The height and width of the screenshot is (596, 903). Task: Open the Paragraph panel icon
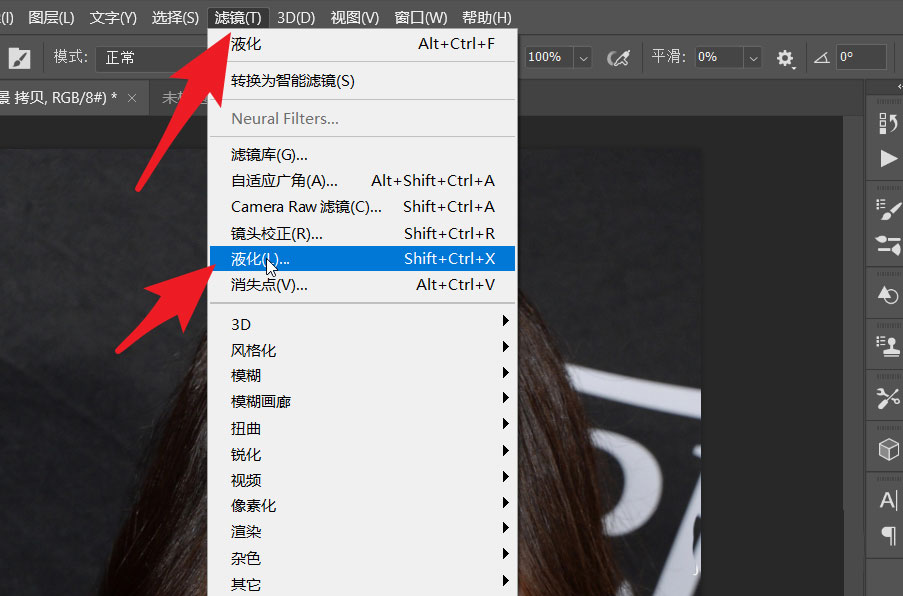[889, 536]
